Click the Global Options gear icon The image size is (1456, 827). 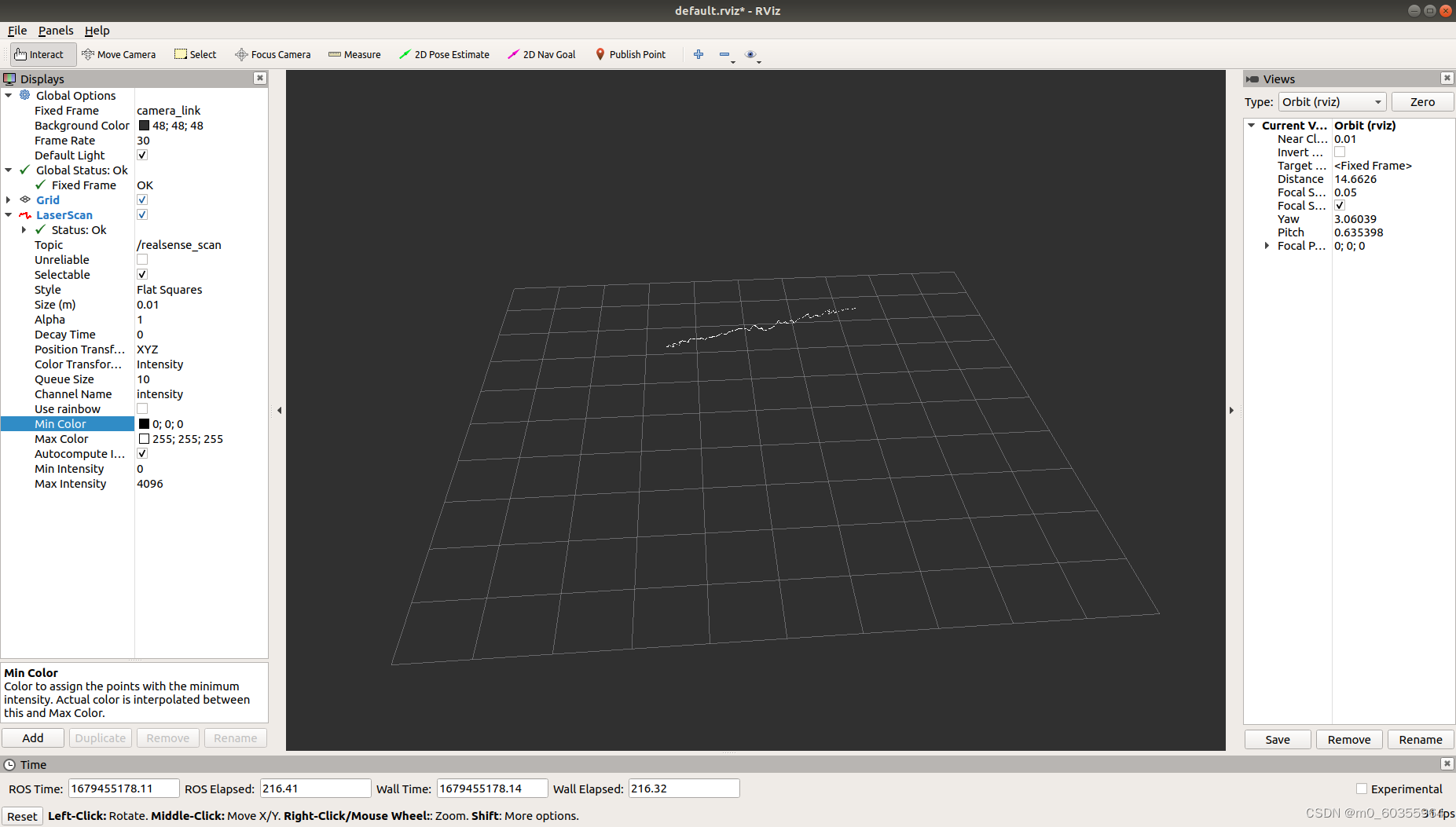click(x=25, y=95)
